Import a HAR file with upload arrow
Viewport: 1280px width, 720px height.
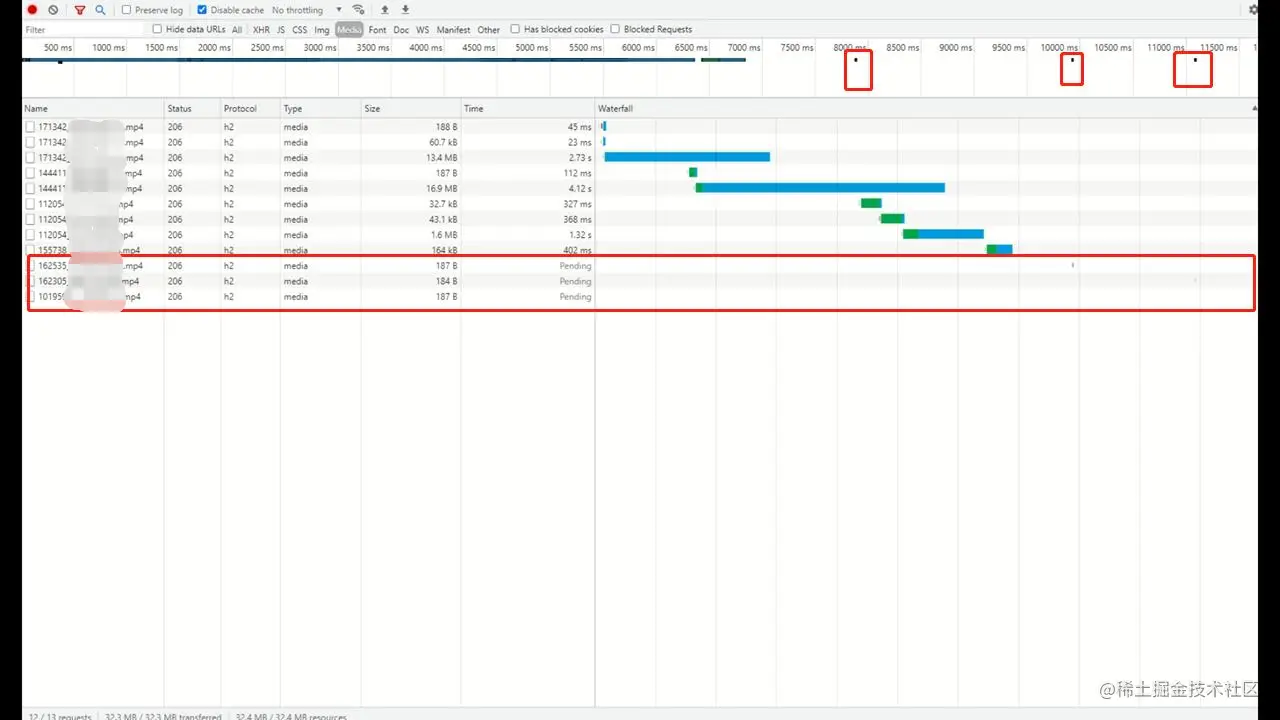(x=385, y=10)
